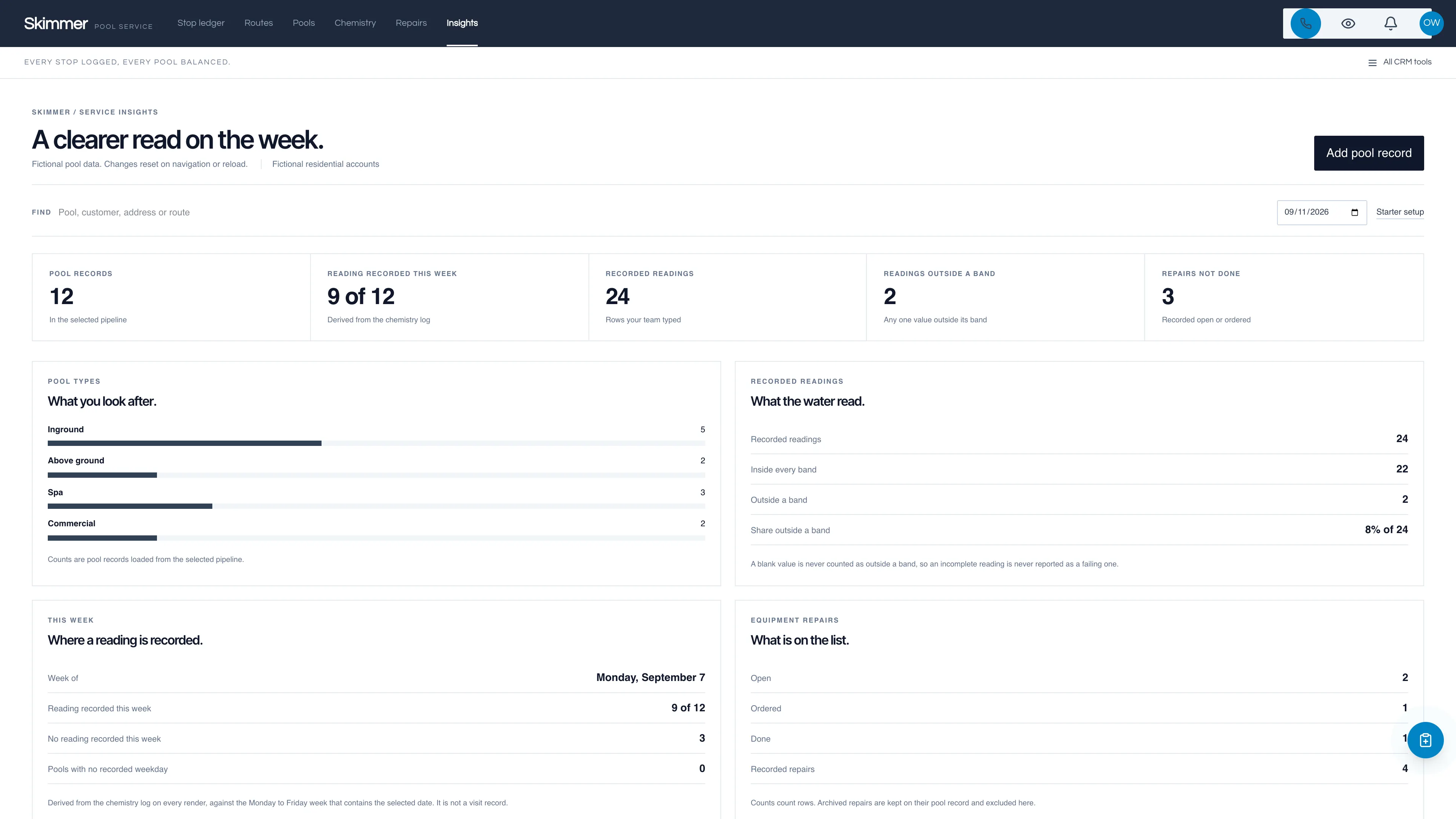Go to the Repairs tab
This screenshot has width=1456, height=819.
coord(411,23)
